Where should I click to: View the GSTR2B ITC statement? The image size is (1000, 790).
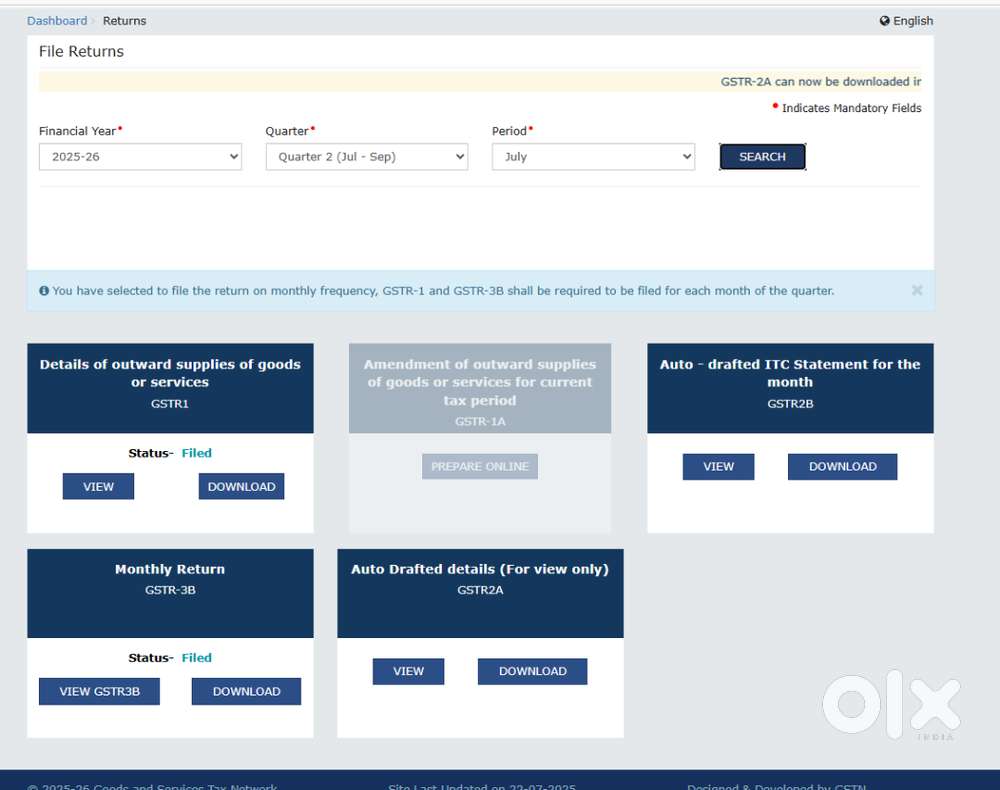(x=718, y=466)
